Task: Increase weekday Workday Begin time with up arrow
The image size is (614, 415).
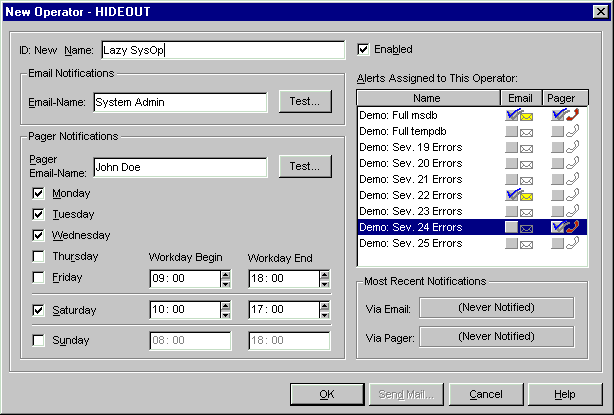Action: pos(225,273)
